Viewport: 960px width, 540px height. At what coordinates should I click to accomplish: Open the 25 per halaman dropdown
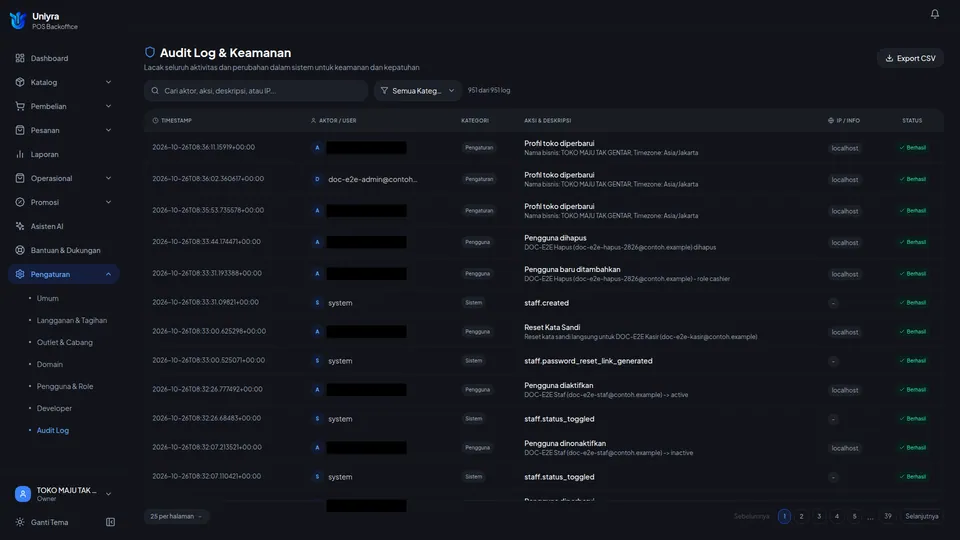[176, 516]
